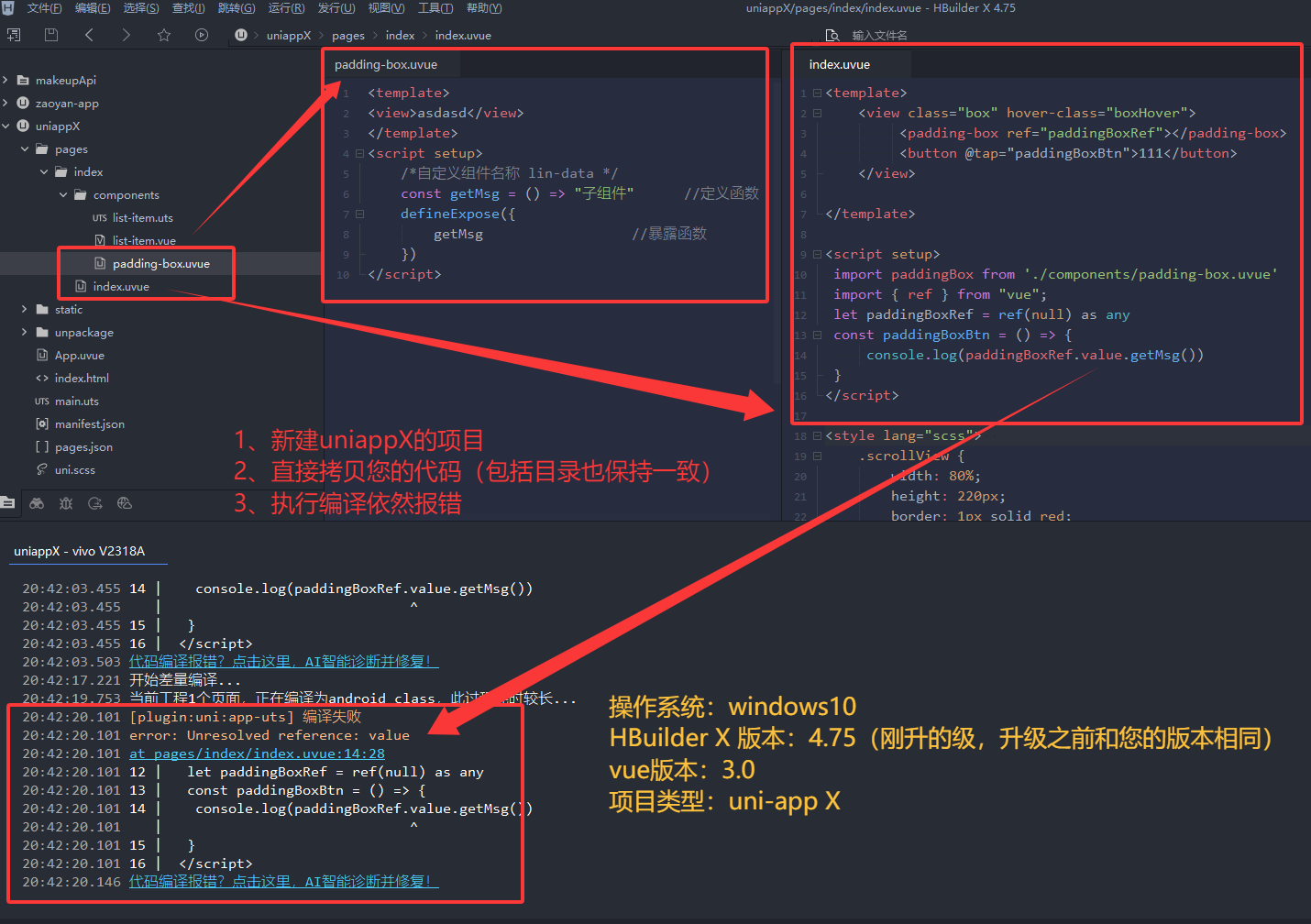Click the star bookmark icon
The image size is (1311, 924).
[164, 35]
